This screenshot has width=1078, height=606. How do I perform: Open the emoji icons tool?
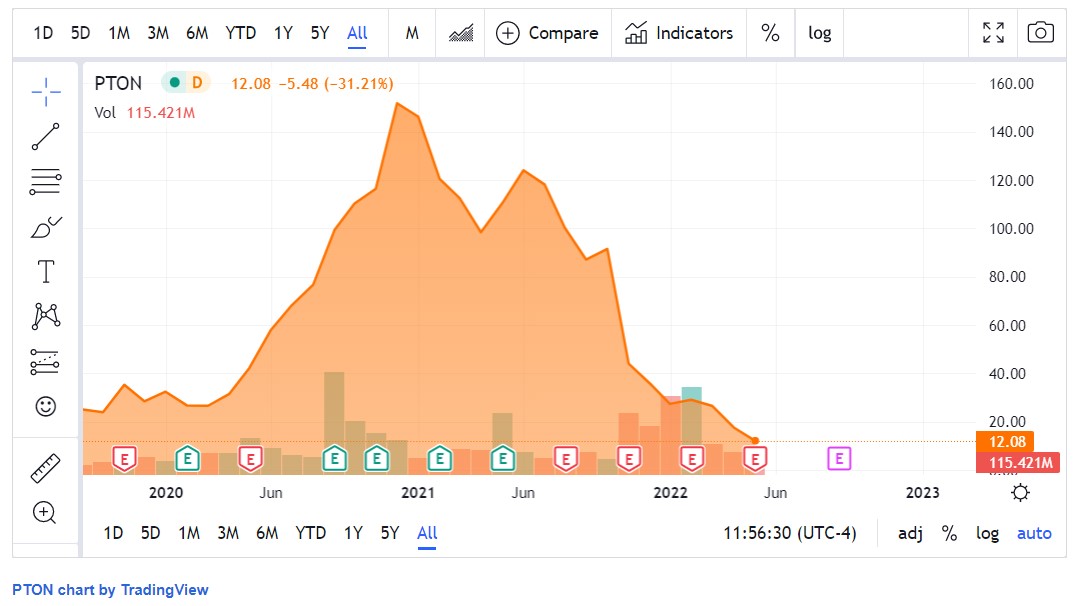45,407
